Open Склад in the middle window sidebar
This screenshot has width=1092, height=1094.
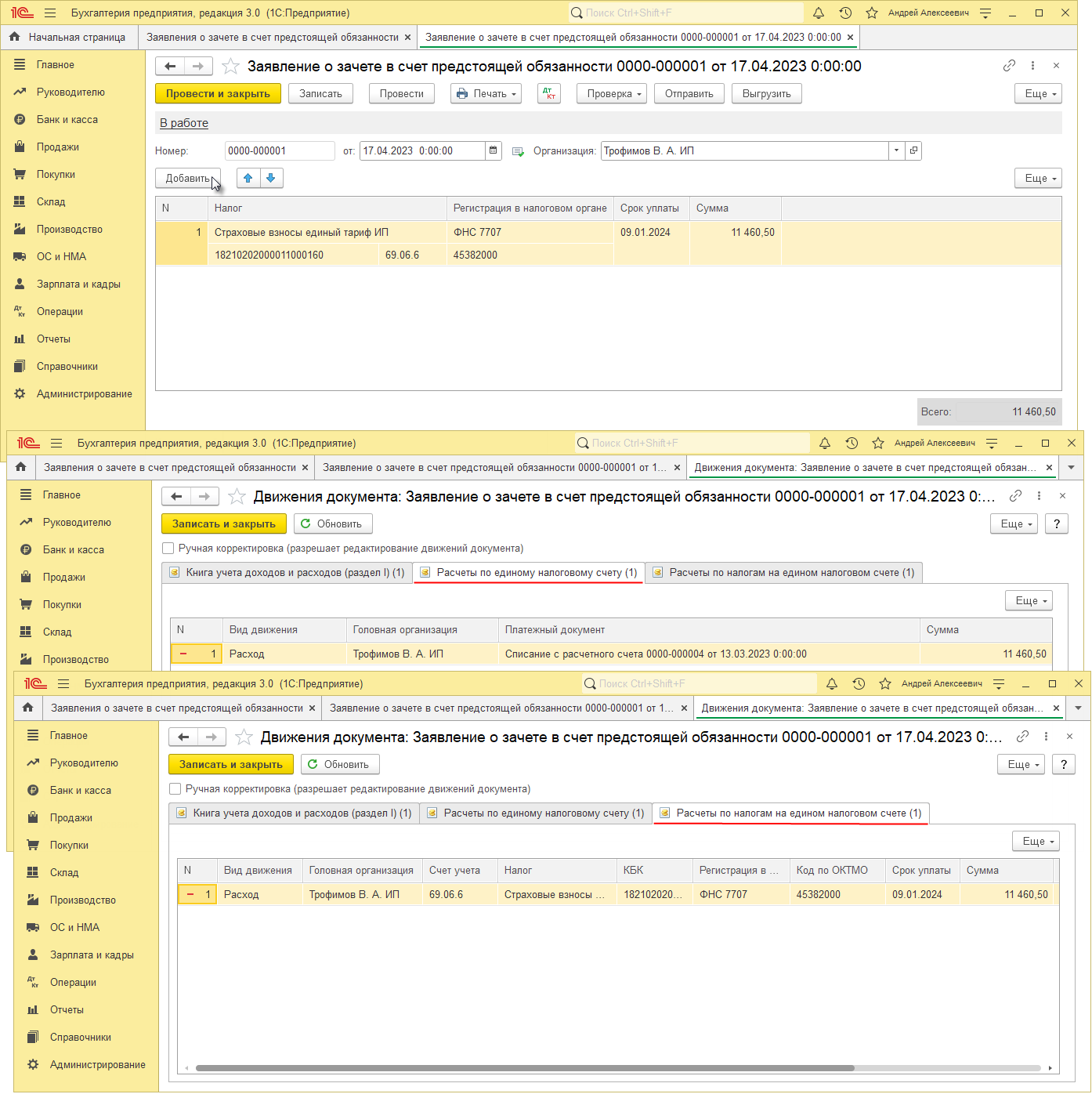(x=57, y=632)
